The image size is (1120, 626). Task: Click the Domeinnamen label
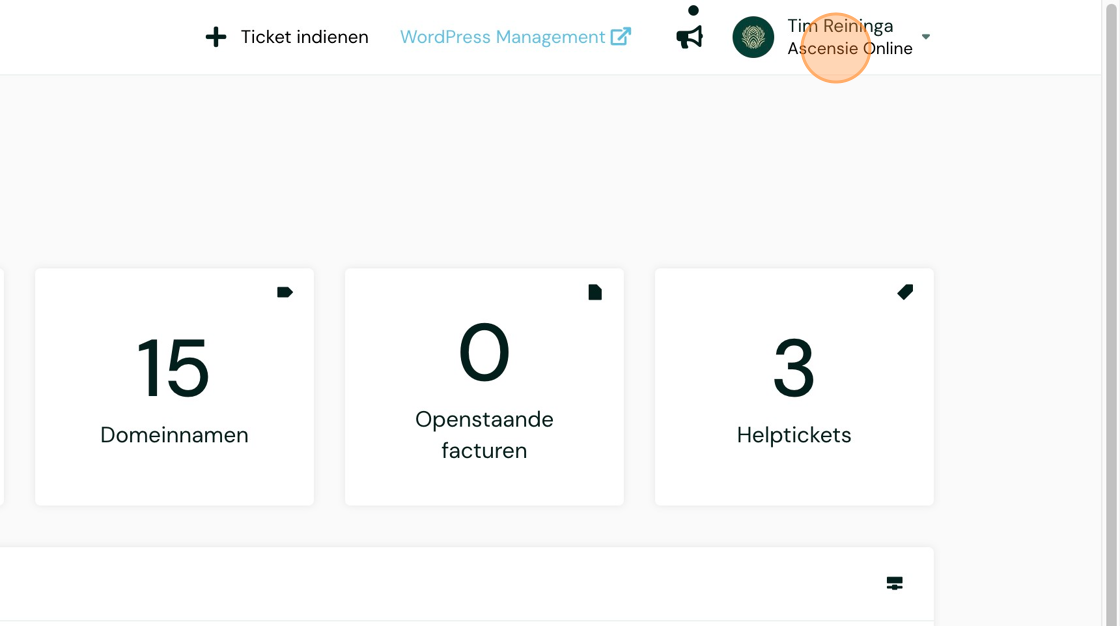(174, 434)
